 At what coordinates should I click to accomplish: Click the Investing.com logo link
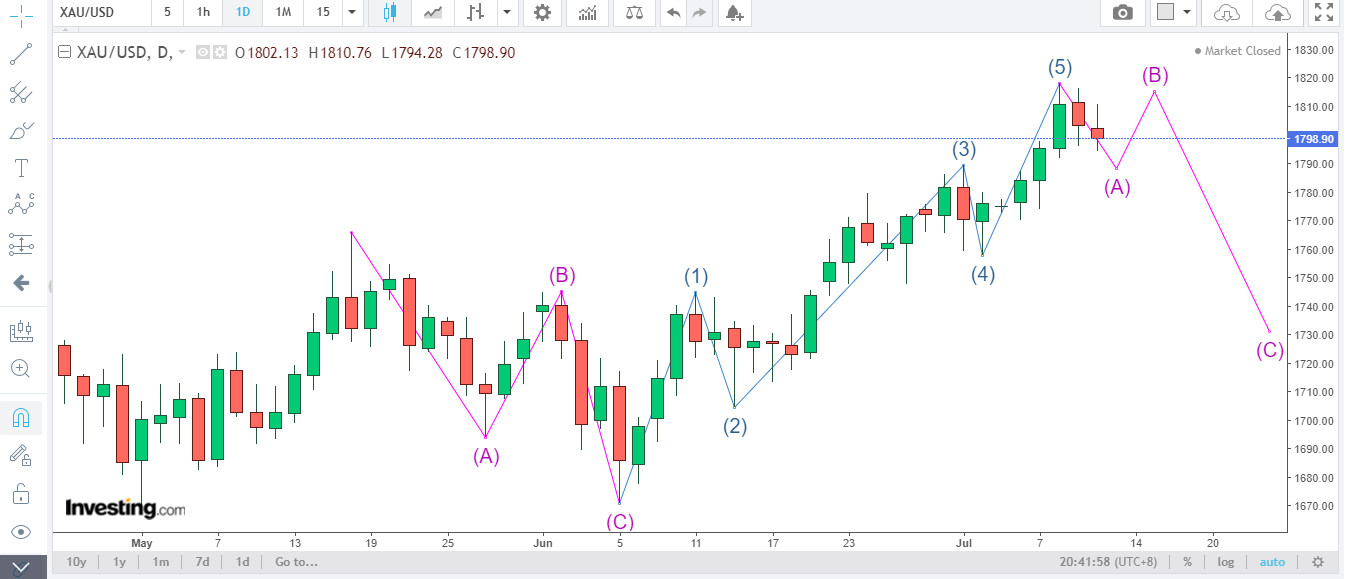click(x=125, y=508)
